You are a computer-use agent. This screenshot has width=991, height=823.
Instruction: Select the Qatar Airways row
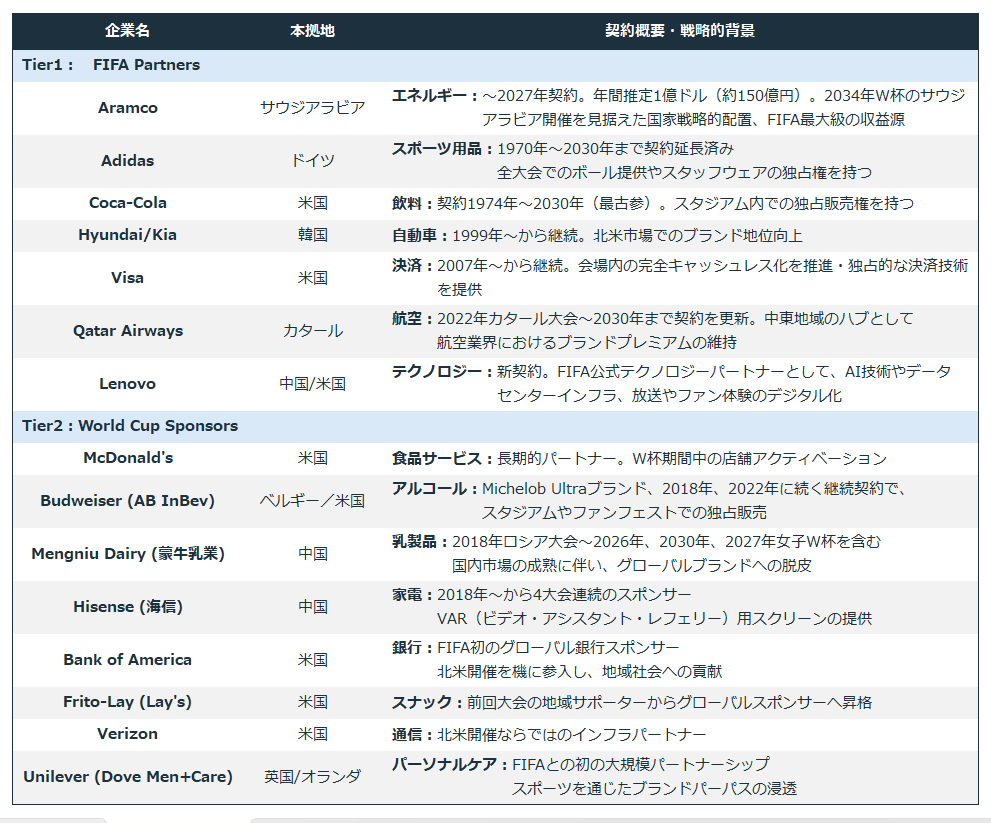pos(126,331)
